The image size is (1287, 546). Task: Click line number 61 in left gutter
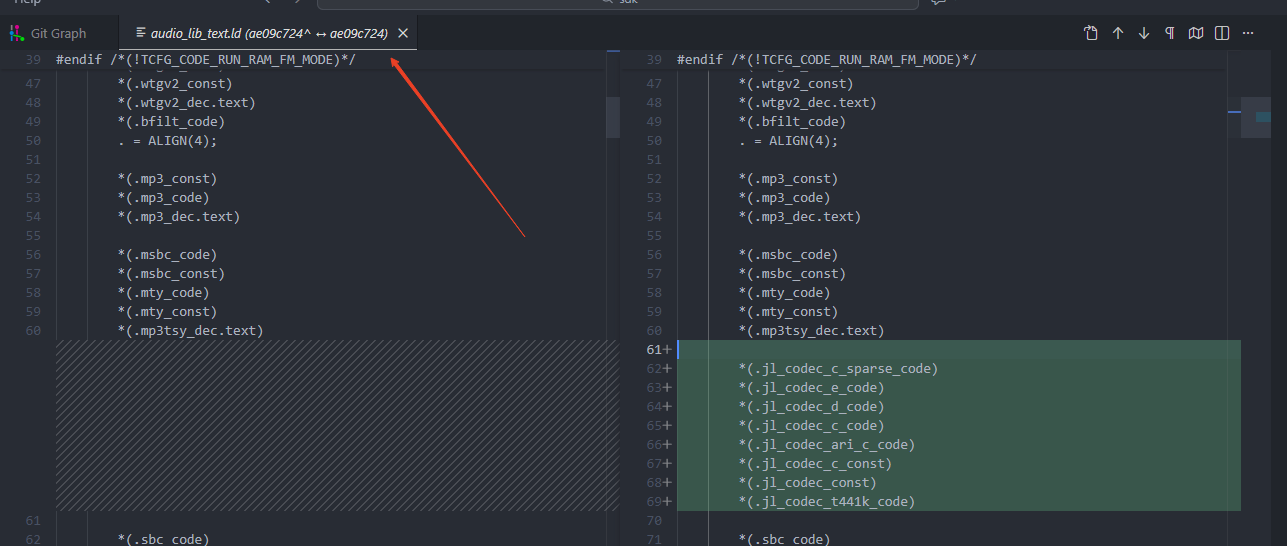[x=33, y=521]
